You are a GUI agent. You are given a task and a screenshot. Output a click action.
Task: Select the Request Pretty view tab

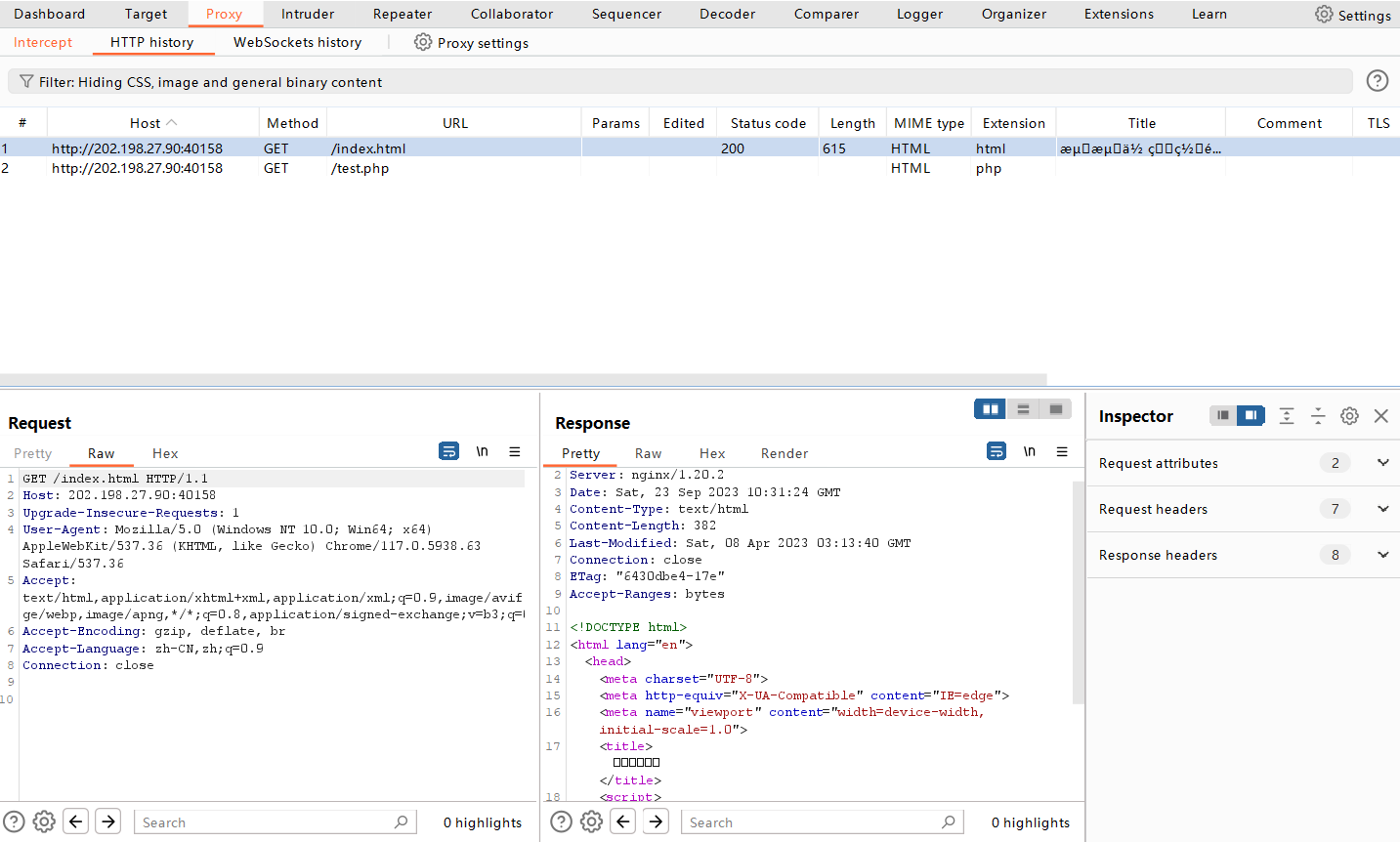coord(33,453)
